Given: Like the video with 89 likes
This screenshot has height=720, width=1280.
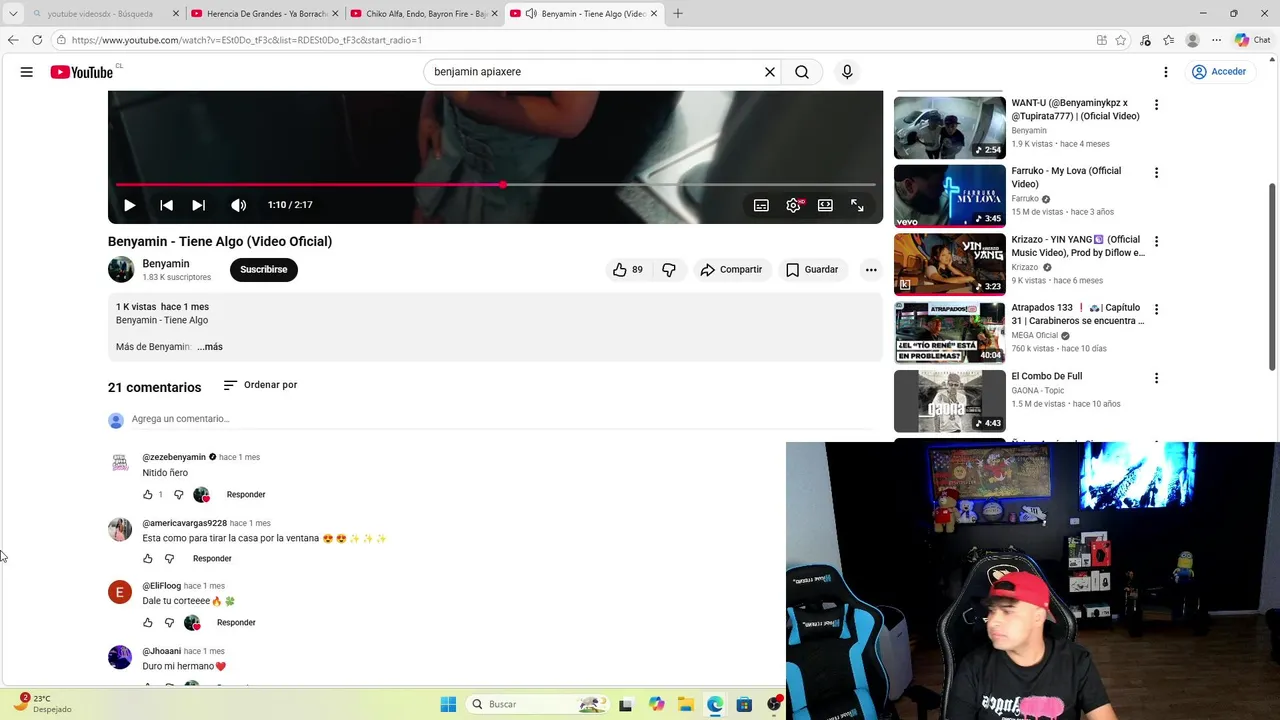Looking at the screenshot, I should point(628,270).
